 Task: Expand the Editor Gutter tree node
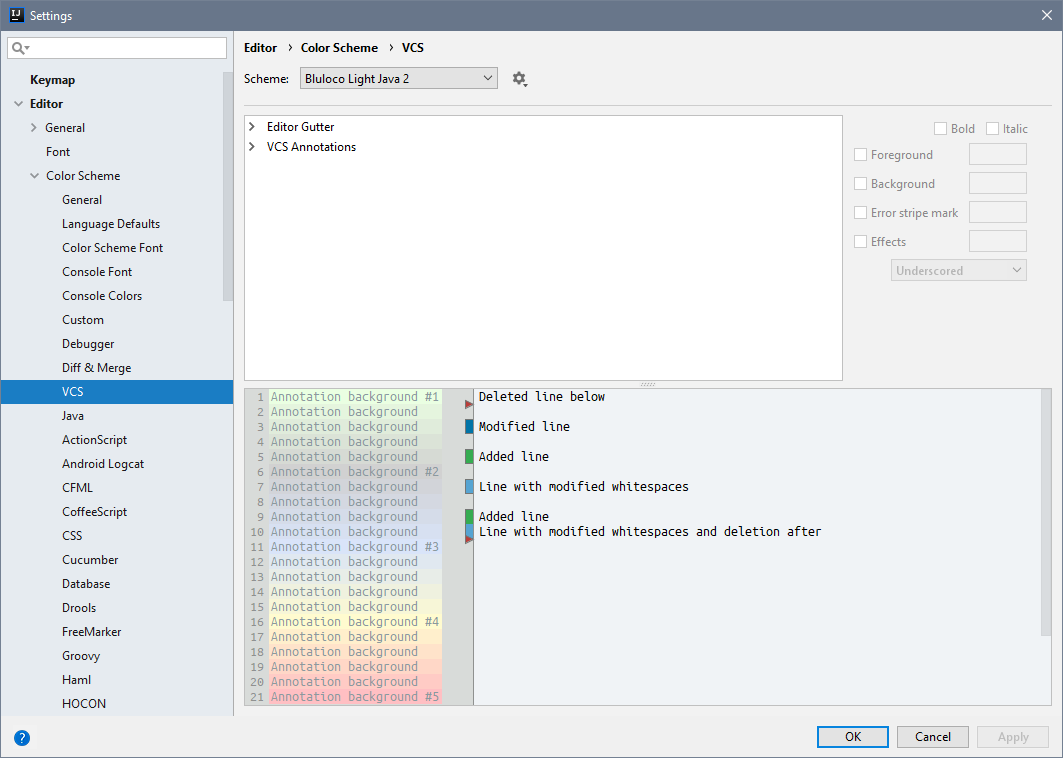(252, 127)
